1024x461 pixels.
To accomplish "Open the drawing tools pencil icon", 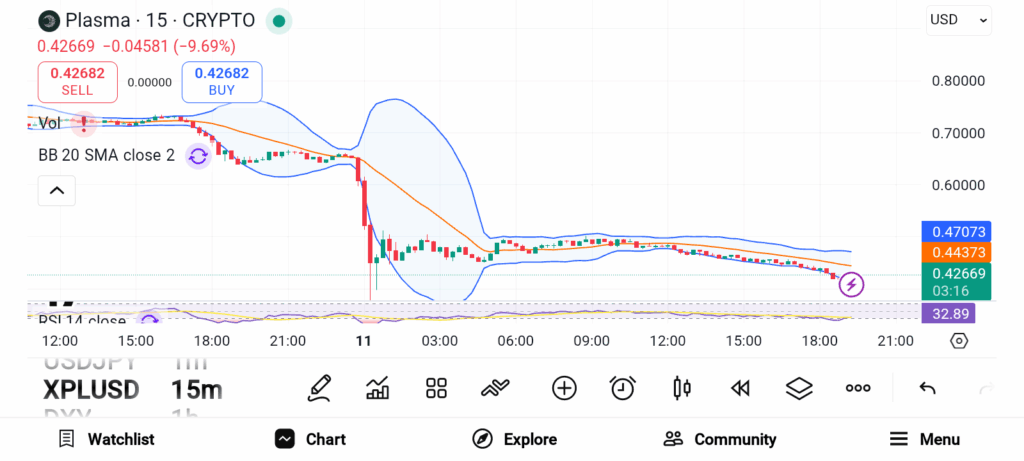I will coord(319,388).
